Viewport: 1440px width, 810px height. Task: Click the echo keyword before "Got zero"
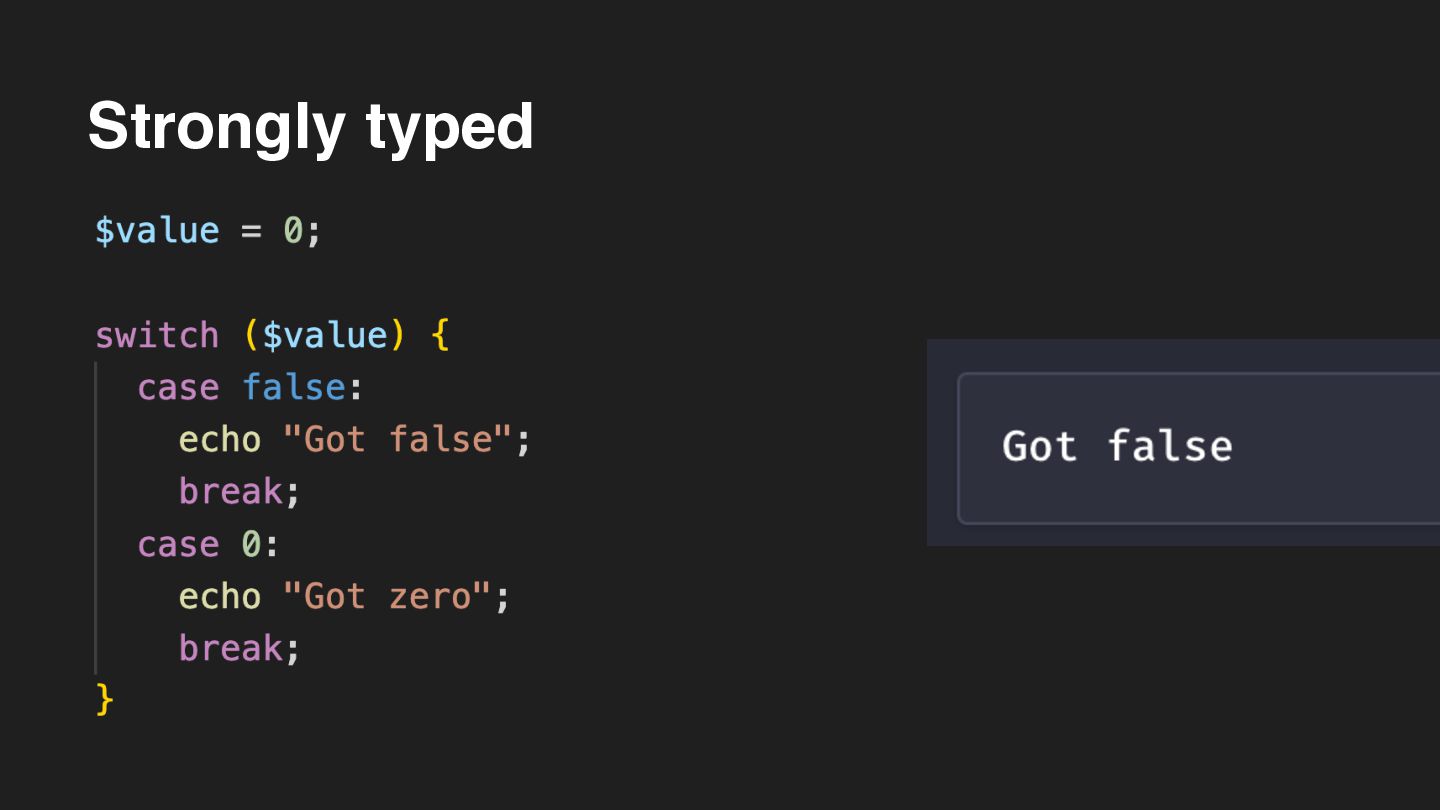coord(219,596)
